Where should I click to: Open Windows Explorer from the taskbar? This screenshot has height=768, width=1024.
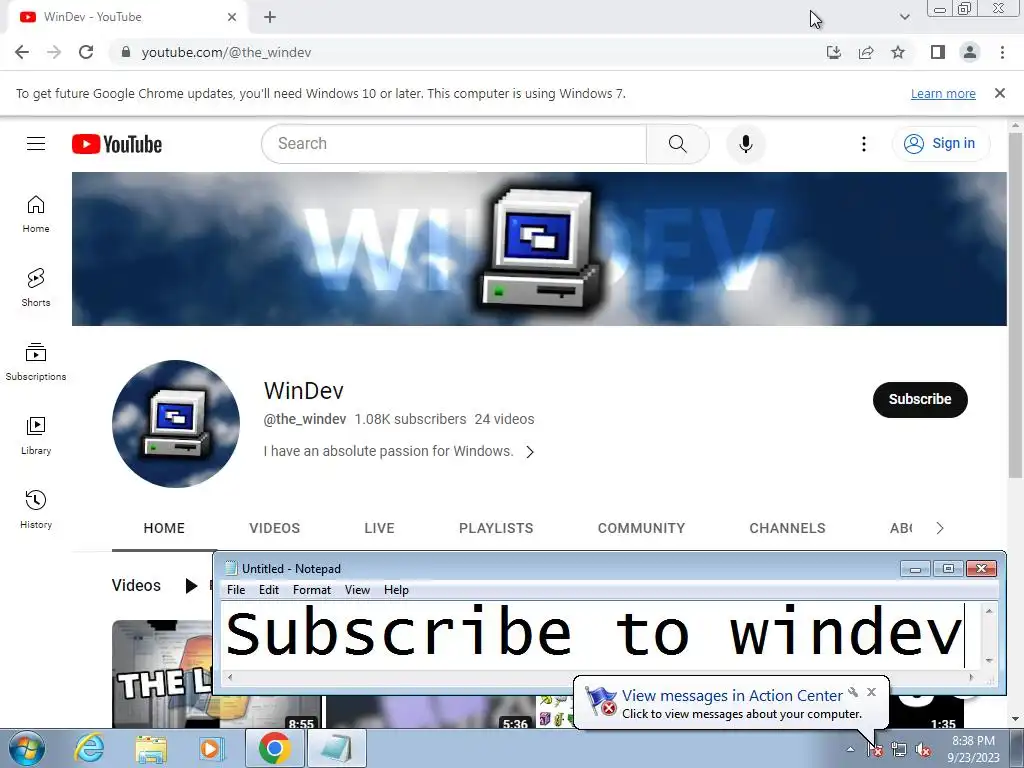click(151, 748)
